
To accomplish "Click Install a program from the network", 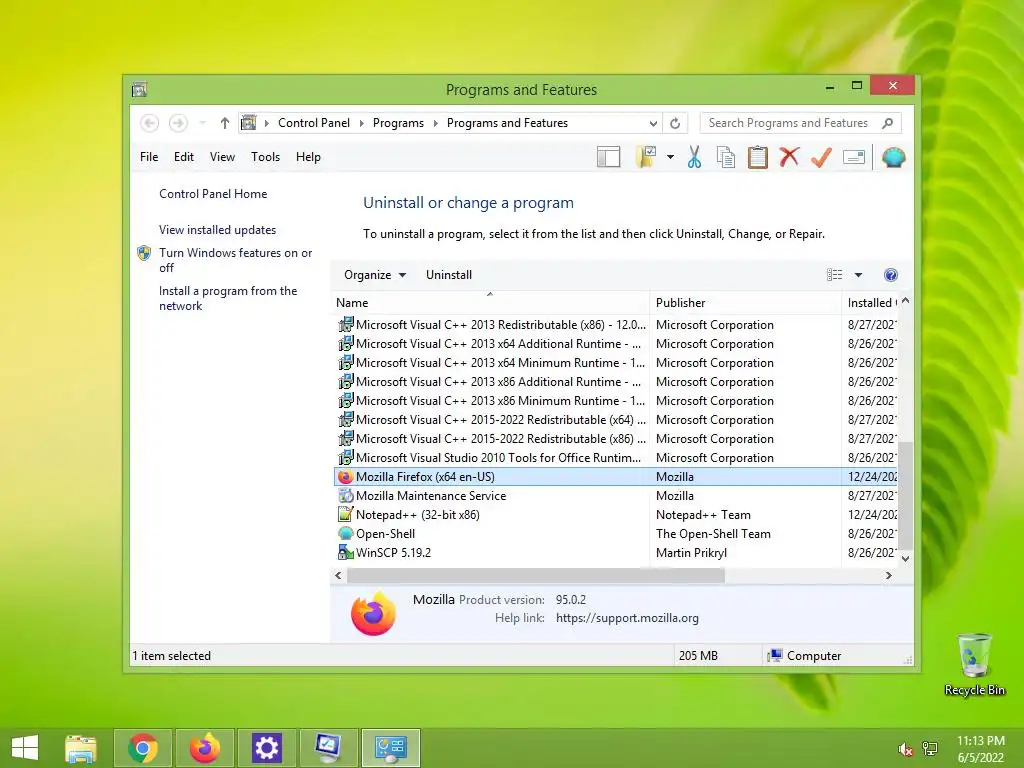I will [x=228, y=298].
